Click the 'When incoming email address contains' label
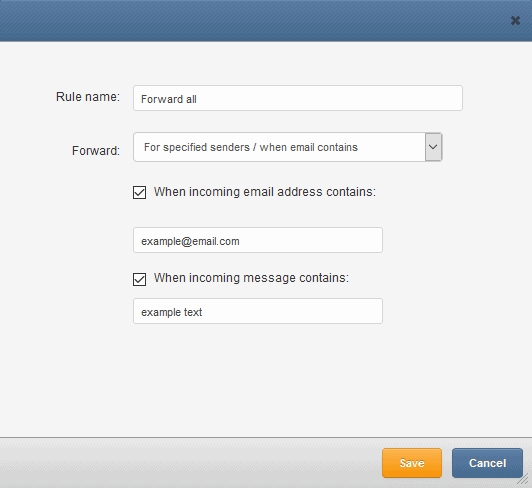Image resolution: width=532 pixels, height=488 pixels. pos(265,192)
